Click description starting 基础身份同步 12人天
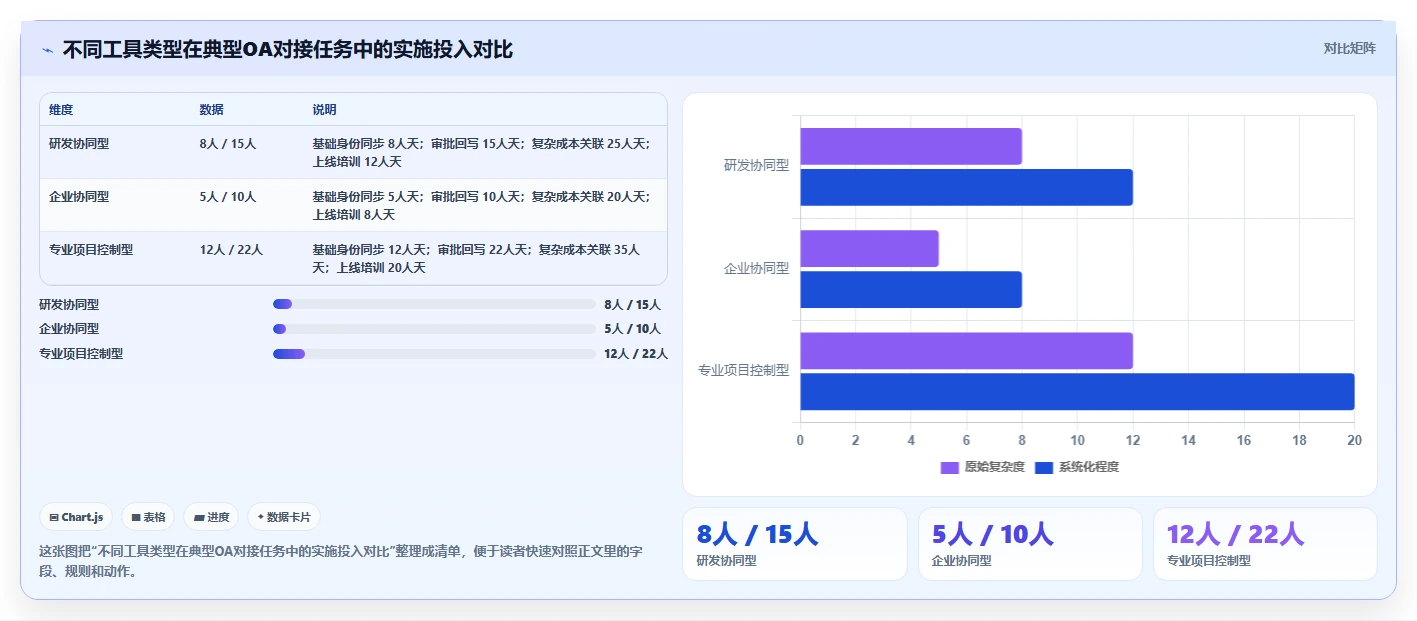Image resolution: width=1417 pixels, height=621 pixels. (x=476, y=258)
